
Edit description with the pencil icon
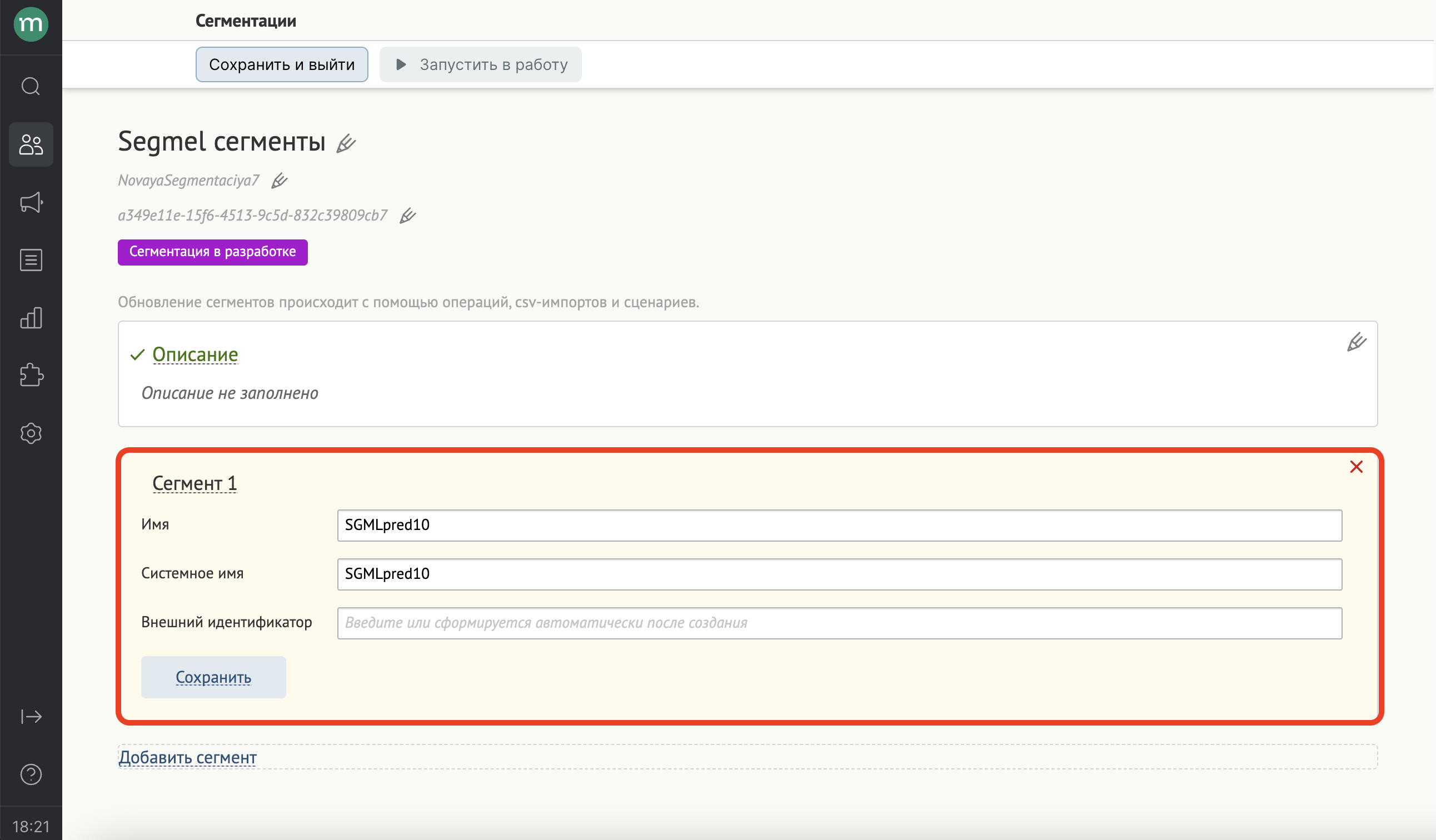(x=1356, y=342)
